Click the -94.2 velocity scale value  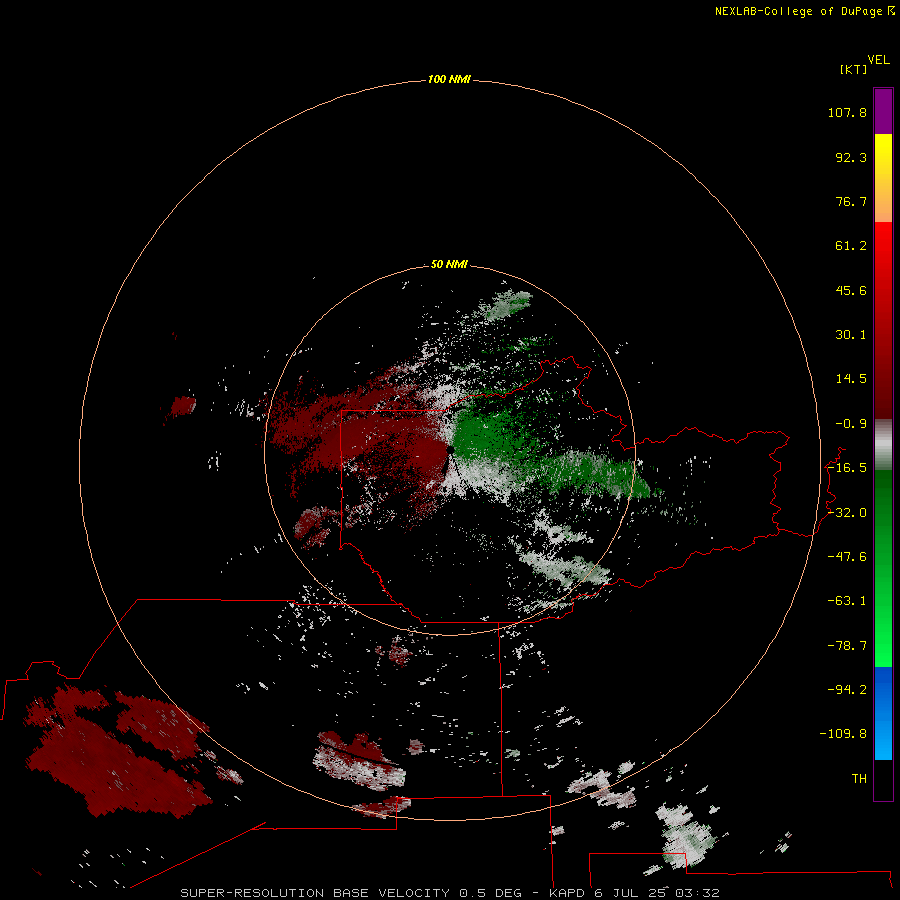tap(847, 690)
